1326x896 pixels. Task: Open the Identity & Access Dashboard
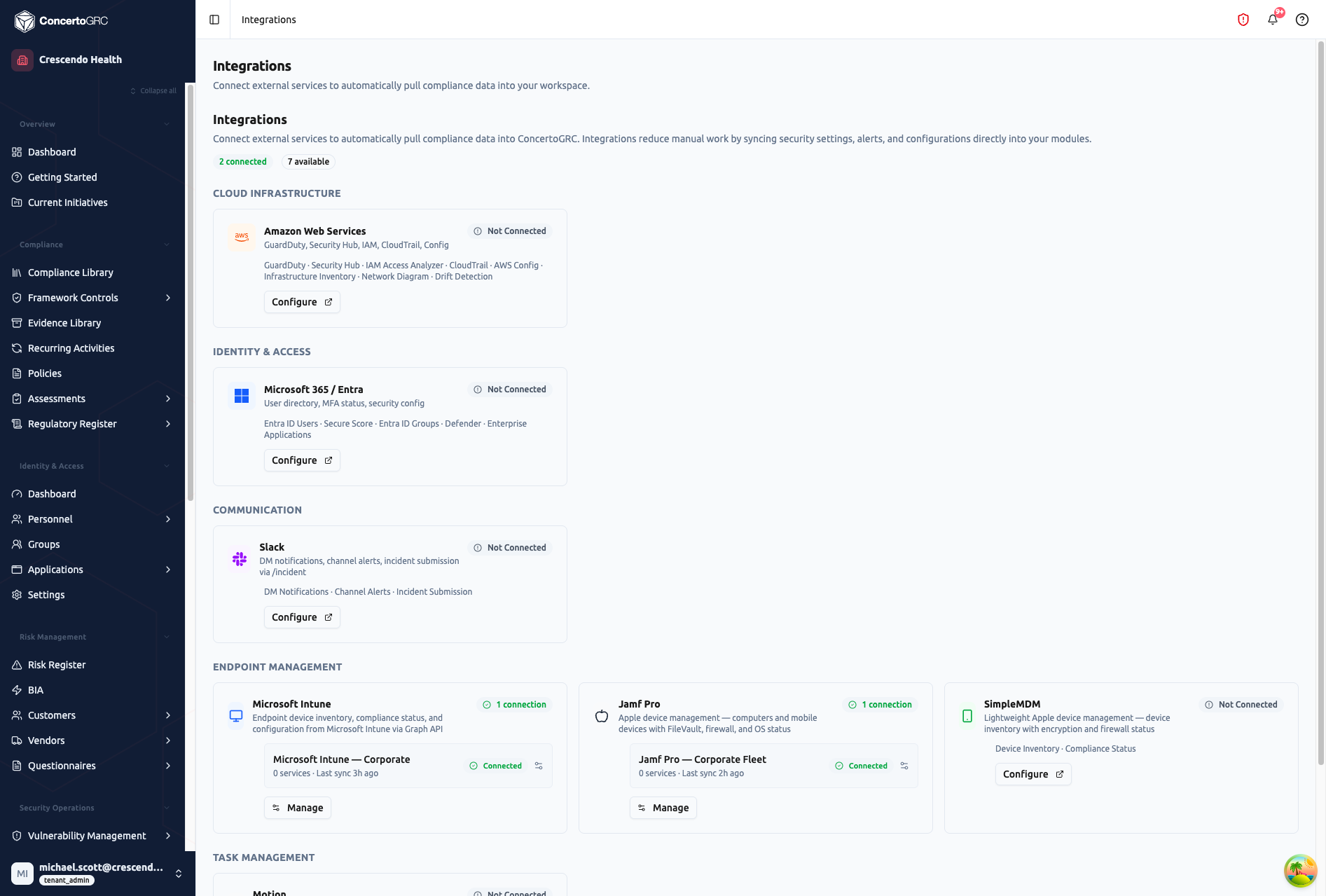[92, 494]
